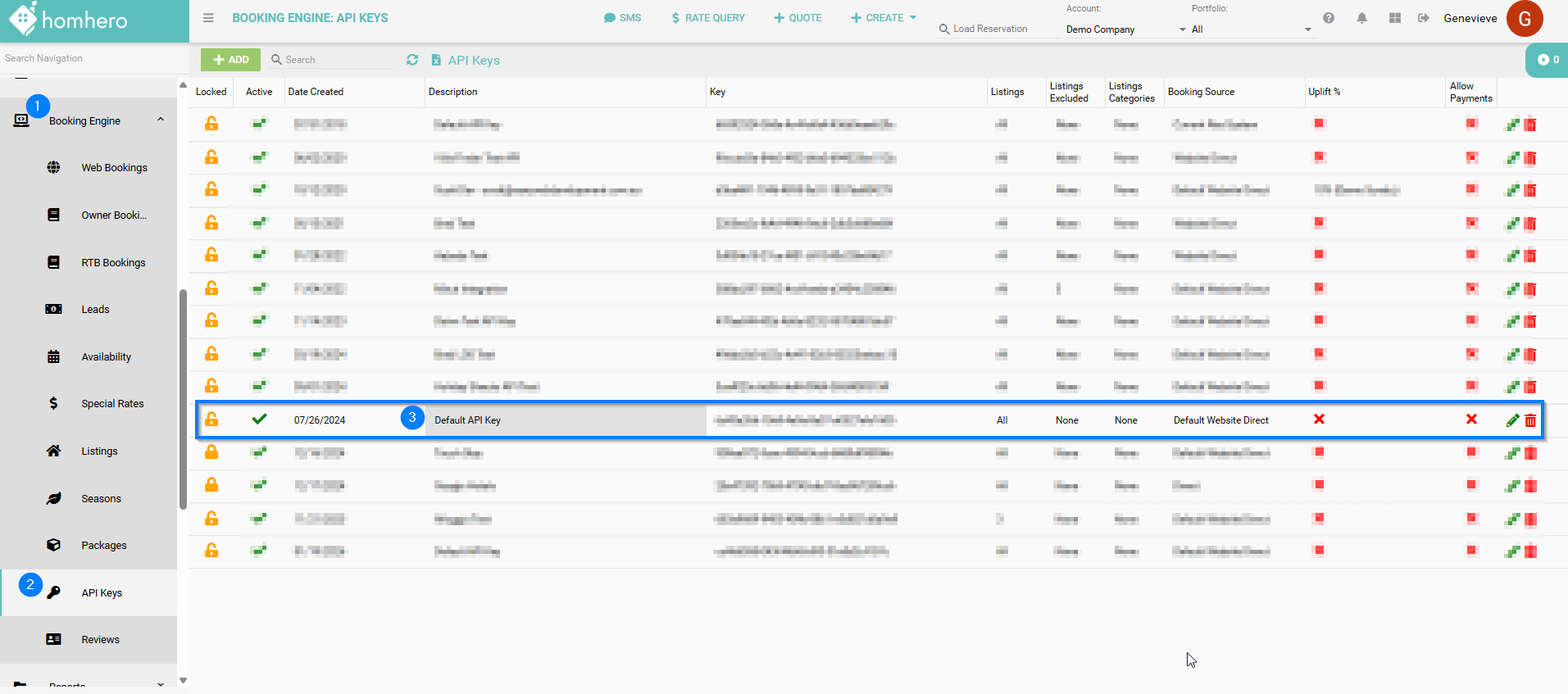
Task: Open the notifications bell
Action: (1361, 18)
